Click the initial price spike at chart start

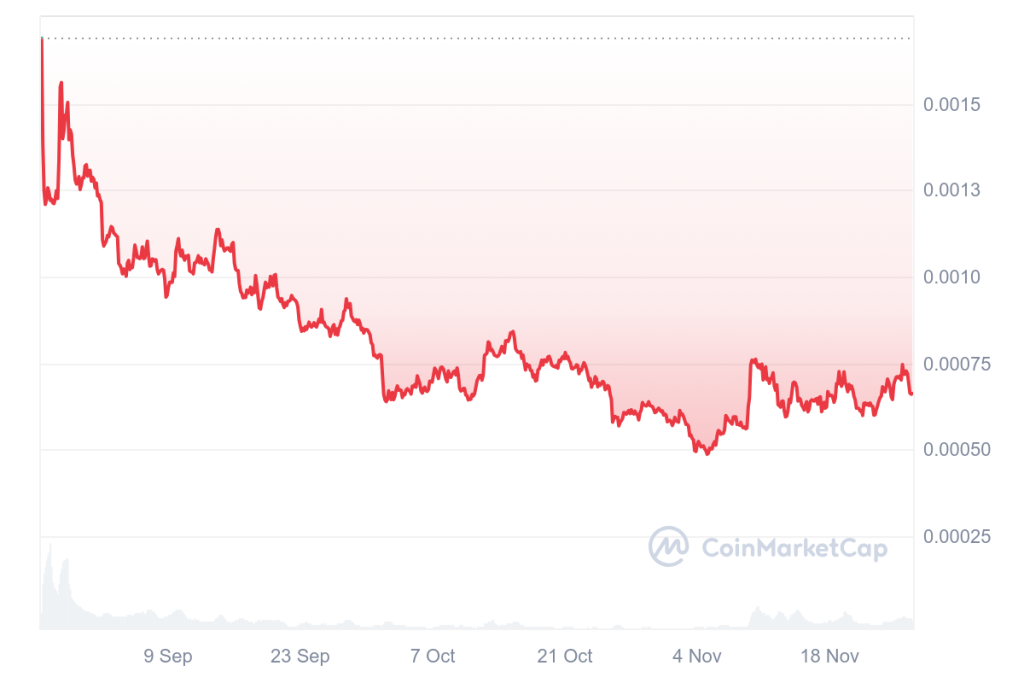[42, 40]
